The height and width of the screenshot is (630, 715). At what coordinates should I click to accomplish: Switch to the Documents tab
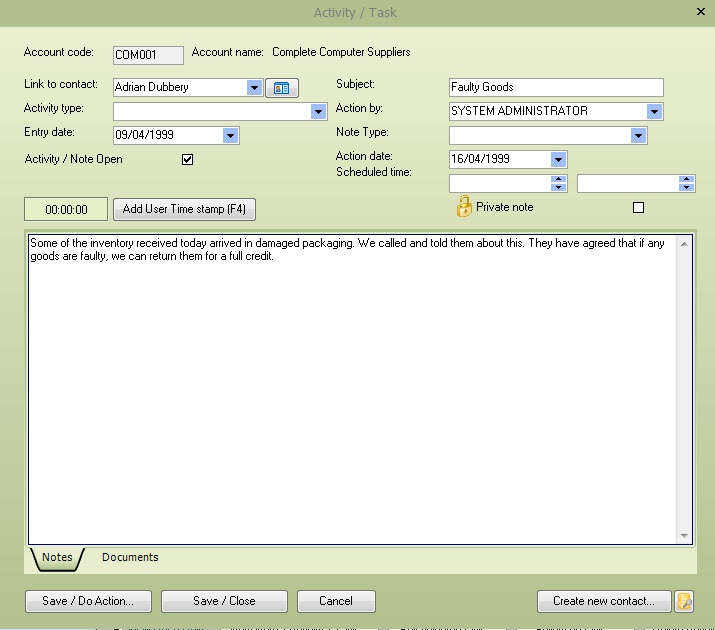point(130,558)
